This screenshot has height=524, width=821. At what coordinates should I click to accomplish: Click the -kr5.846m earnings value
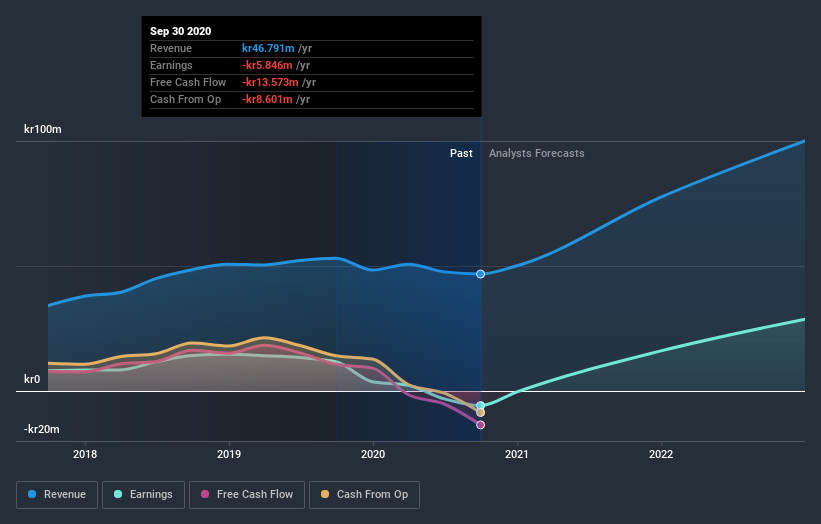tap(267, 65)
